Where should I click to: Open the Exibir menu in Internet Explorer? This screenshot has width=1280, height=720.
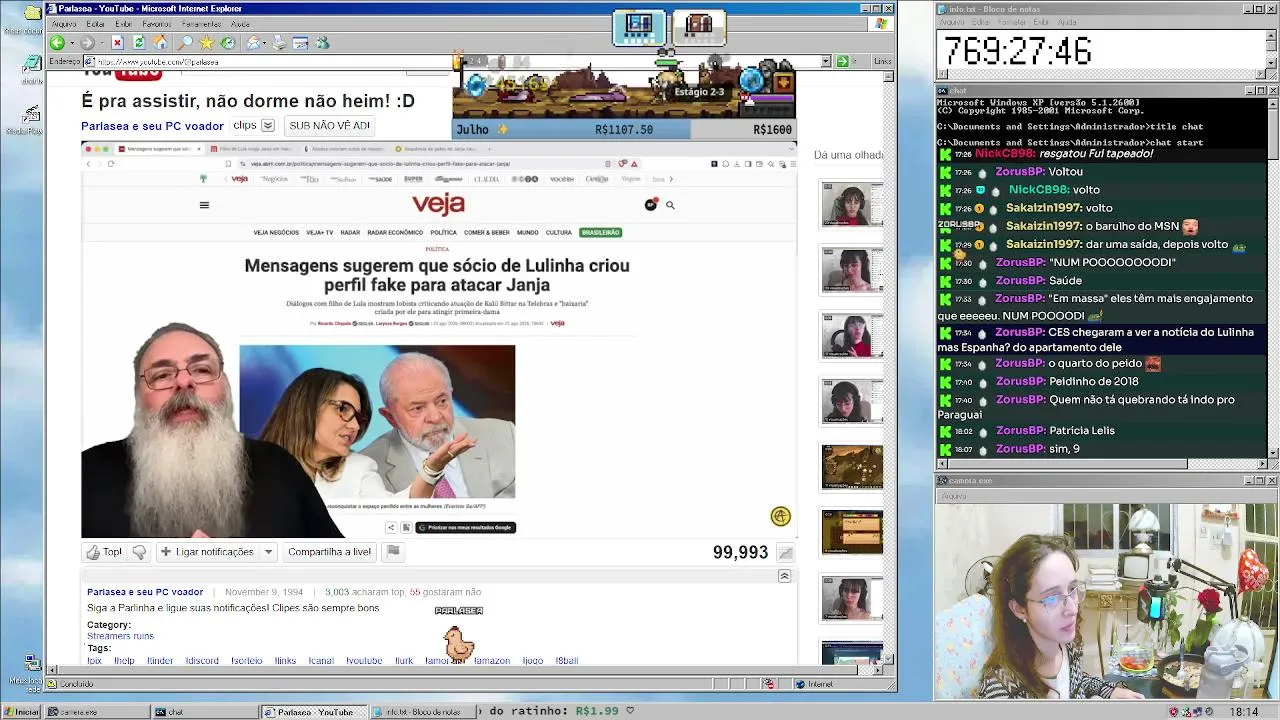(123, 24)
